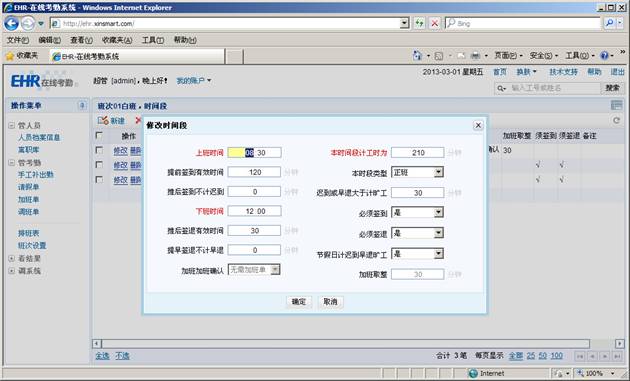Open the address bar URL history dropdown

(x=405, y=23)
